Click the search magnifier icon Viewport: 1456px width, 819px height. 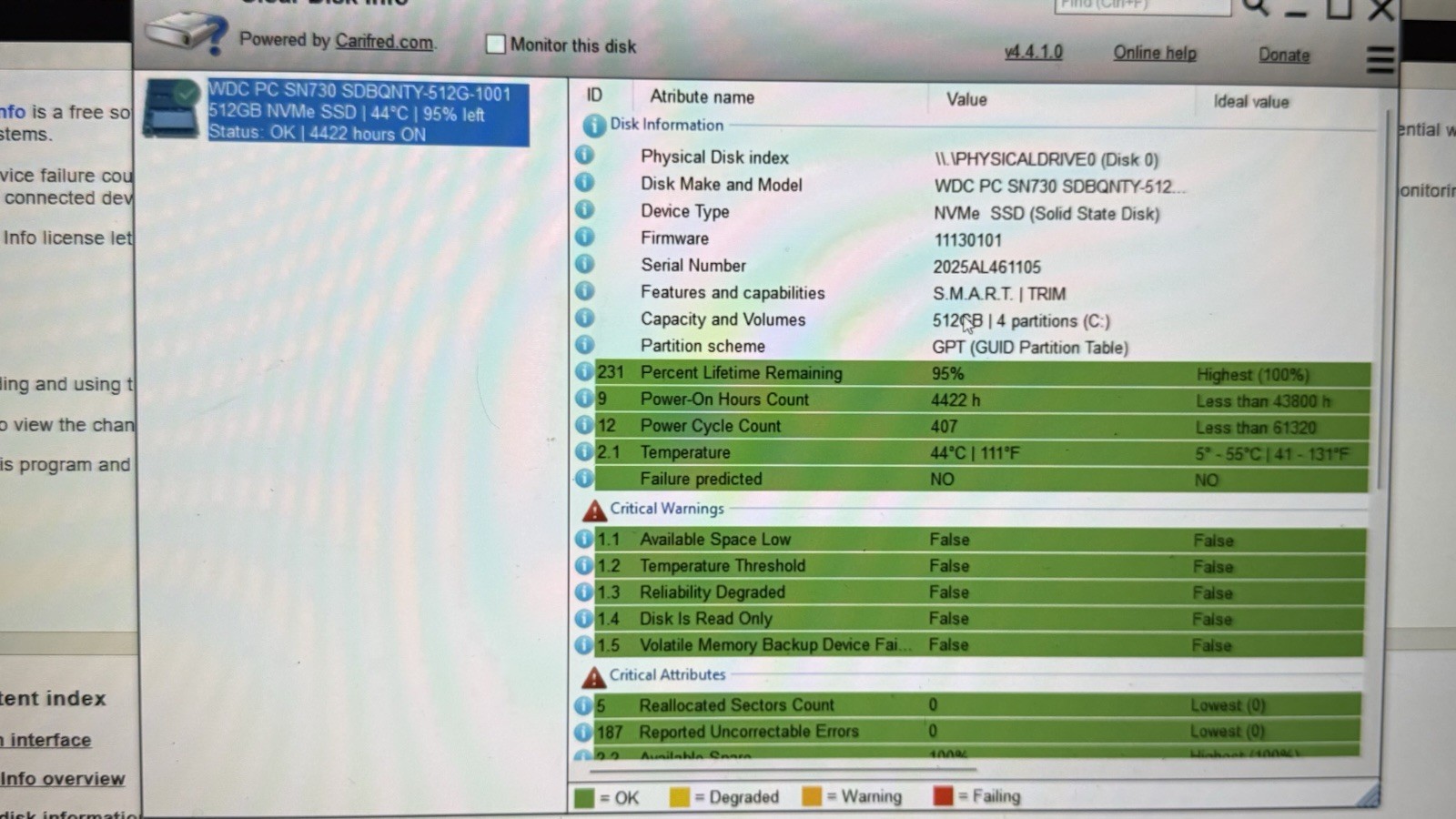tap(1256, 7)
